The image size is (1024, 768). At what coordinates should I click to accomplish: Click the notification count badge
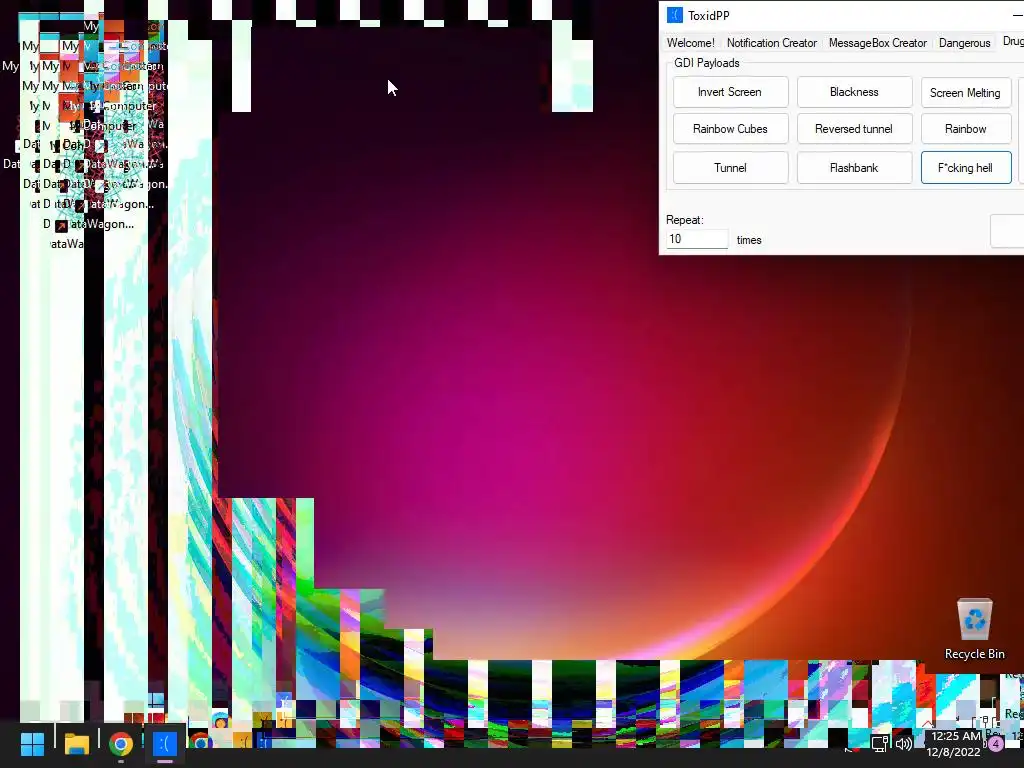pos(996,743)
